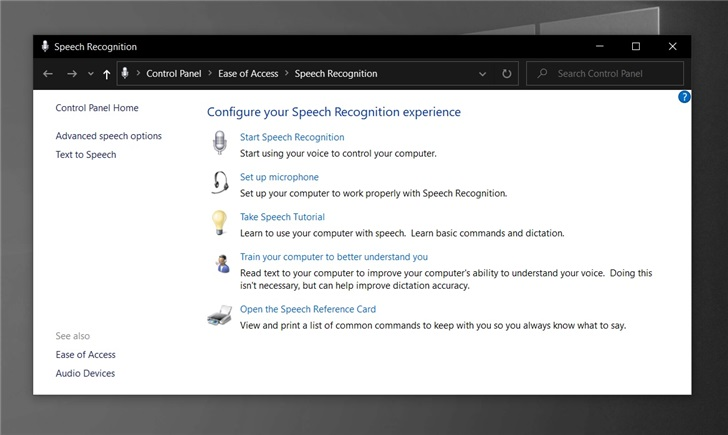Open the address bar history dropdown
Viewport: 728px width, 435px height.
[483, 74]
